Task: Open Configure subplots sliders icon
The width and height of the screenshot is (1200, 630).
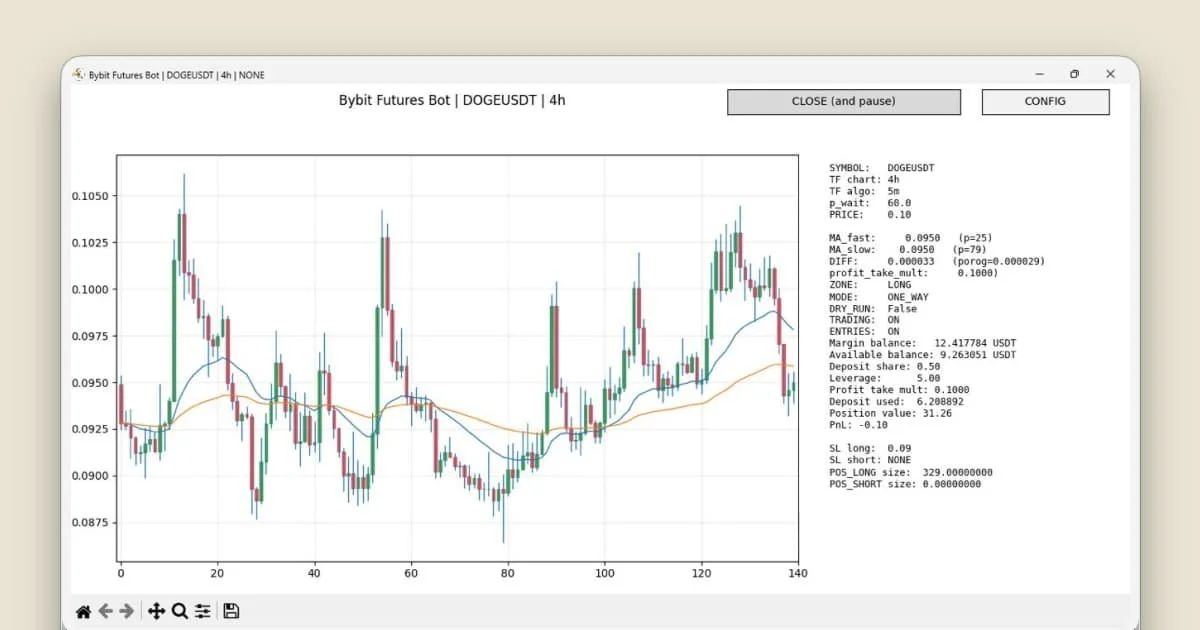Action: (x=203, y=611)
